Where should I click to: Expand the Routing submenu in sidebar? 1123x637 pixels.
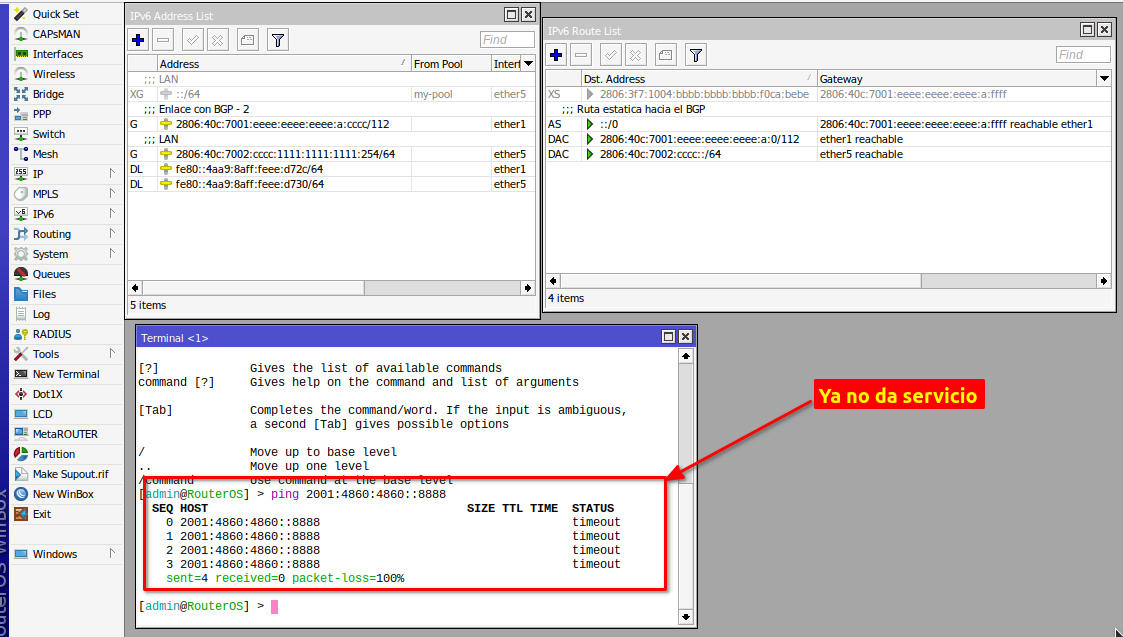point(51,234)
